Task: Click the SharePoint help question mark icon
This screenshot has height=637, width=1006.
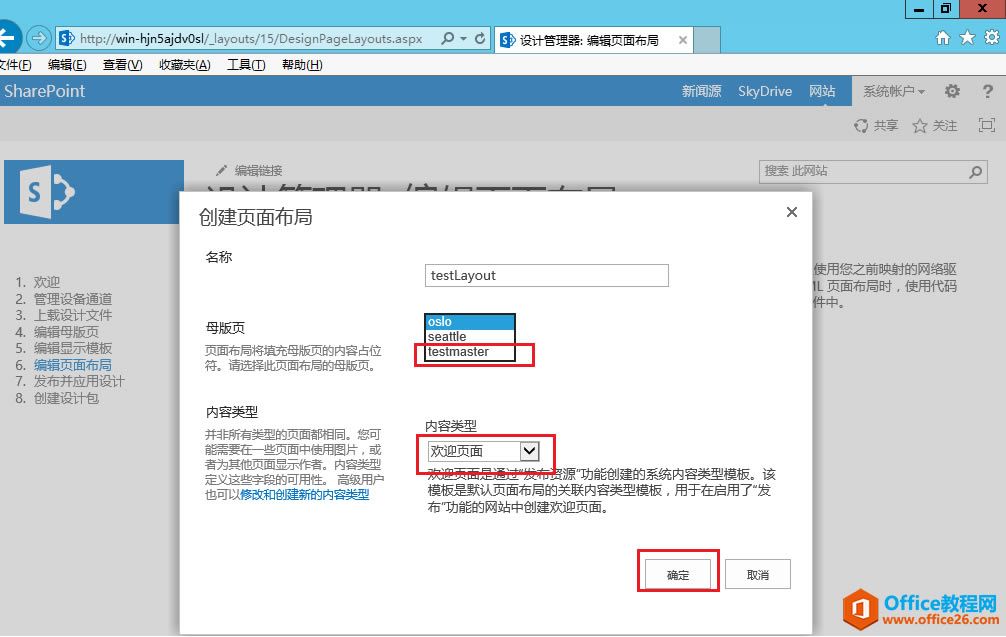Action: [x=988, y=91]
